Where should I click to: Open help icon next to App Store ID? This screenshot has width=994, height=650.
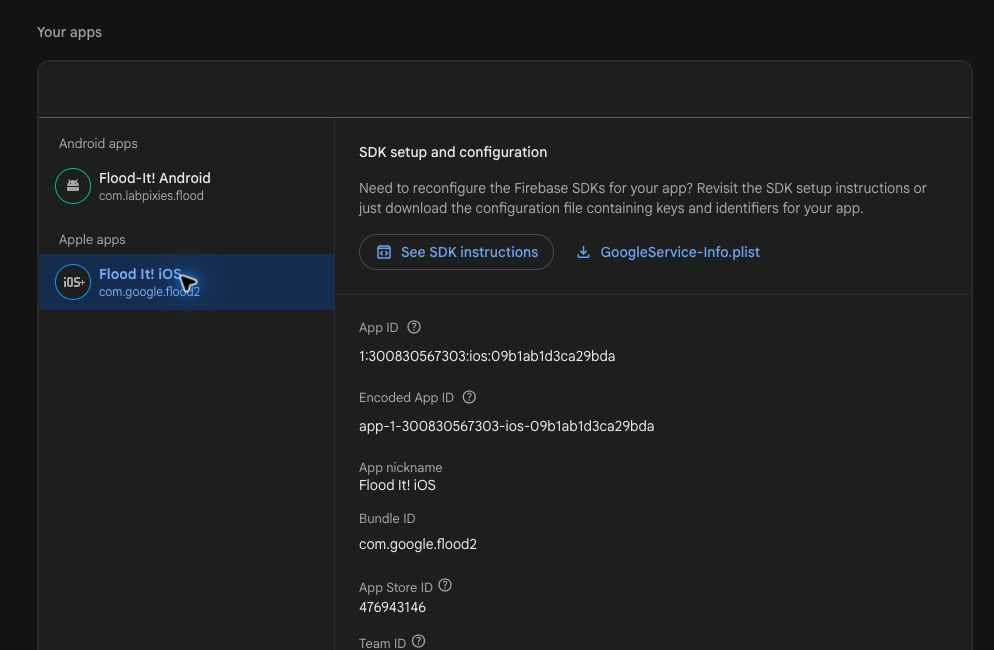coord(445,585)
